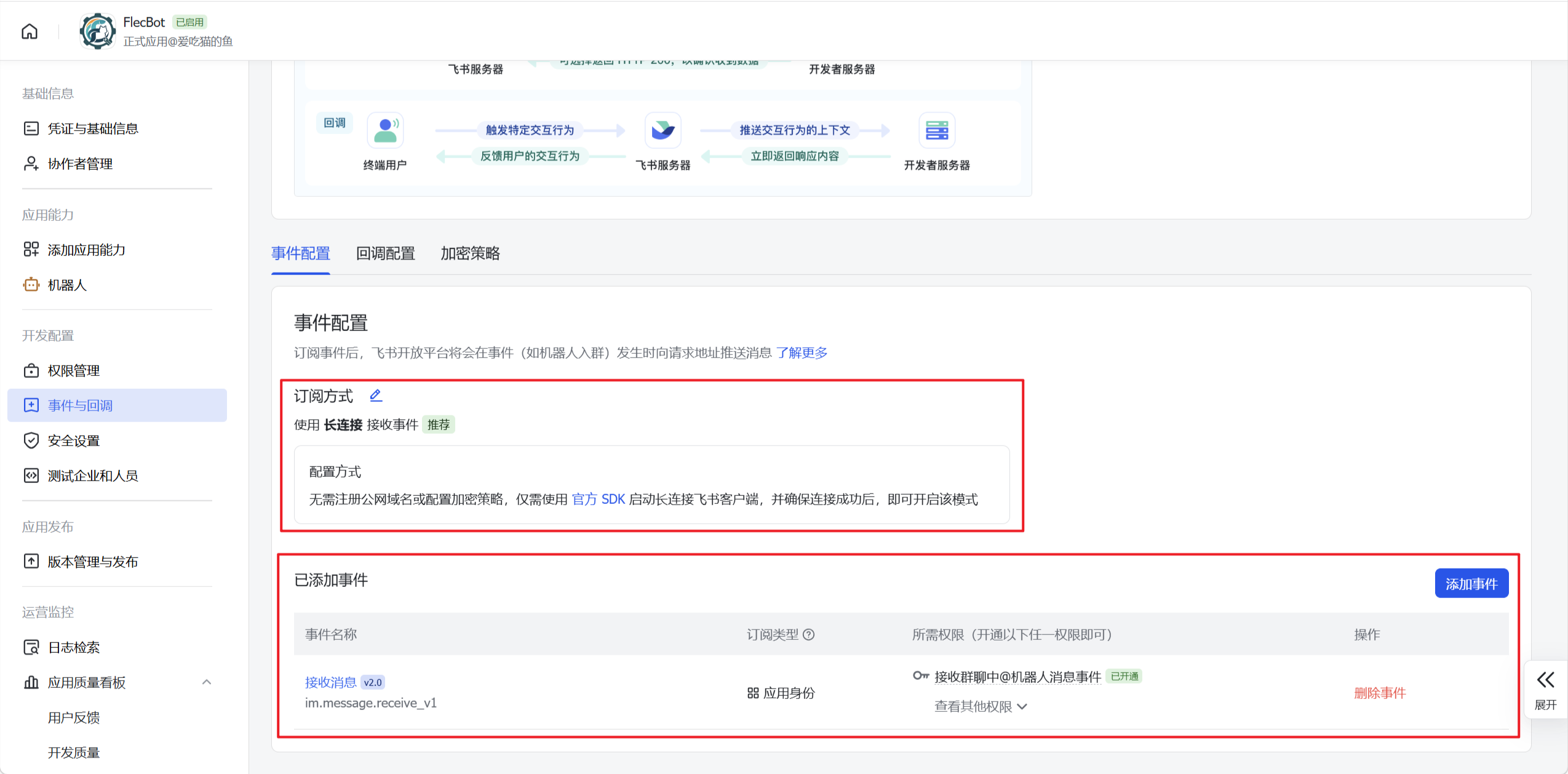1568x774 pixels.
Task: Click the 添加应用能力 grid icon
Action: pyautogui.click(x=31, y=249)
